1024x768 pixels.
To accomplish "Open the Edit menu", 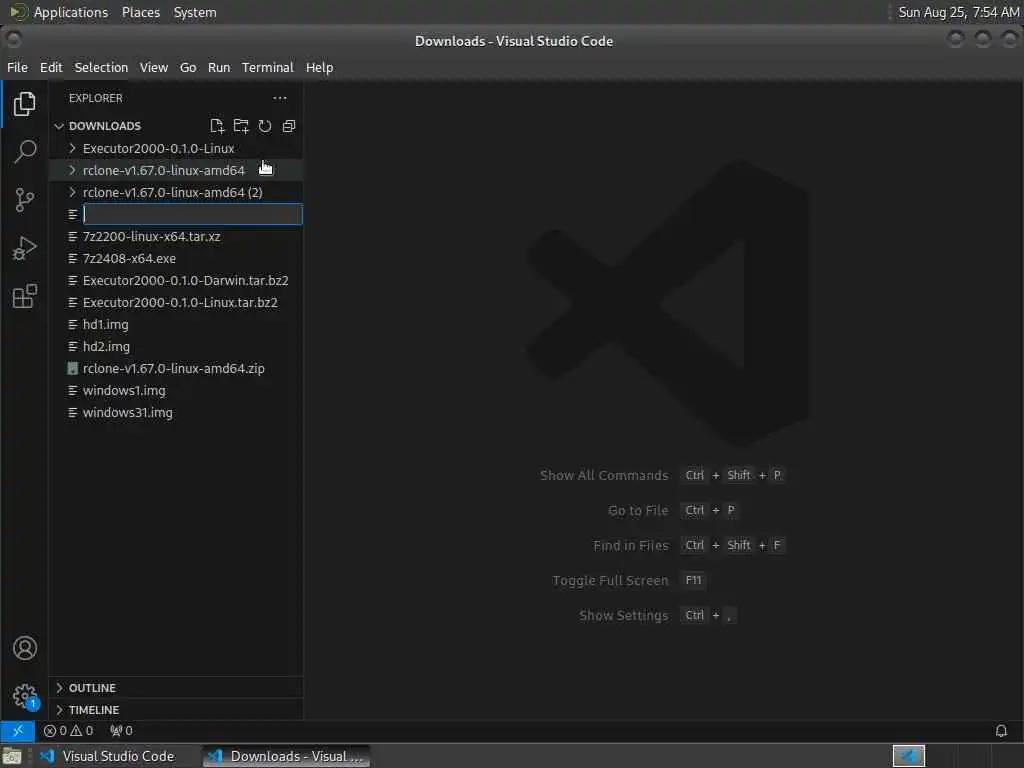I will click(51, 67).
